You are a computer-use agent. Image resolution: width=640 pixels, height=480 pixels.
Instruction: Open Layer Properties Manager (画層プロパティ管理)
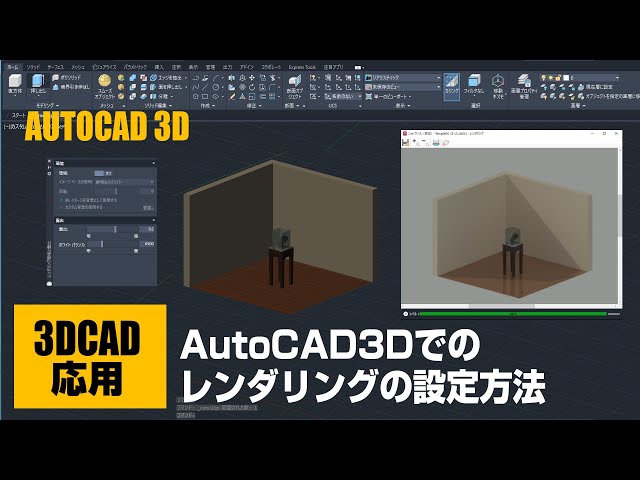coord(524,86)
